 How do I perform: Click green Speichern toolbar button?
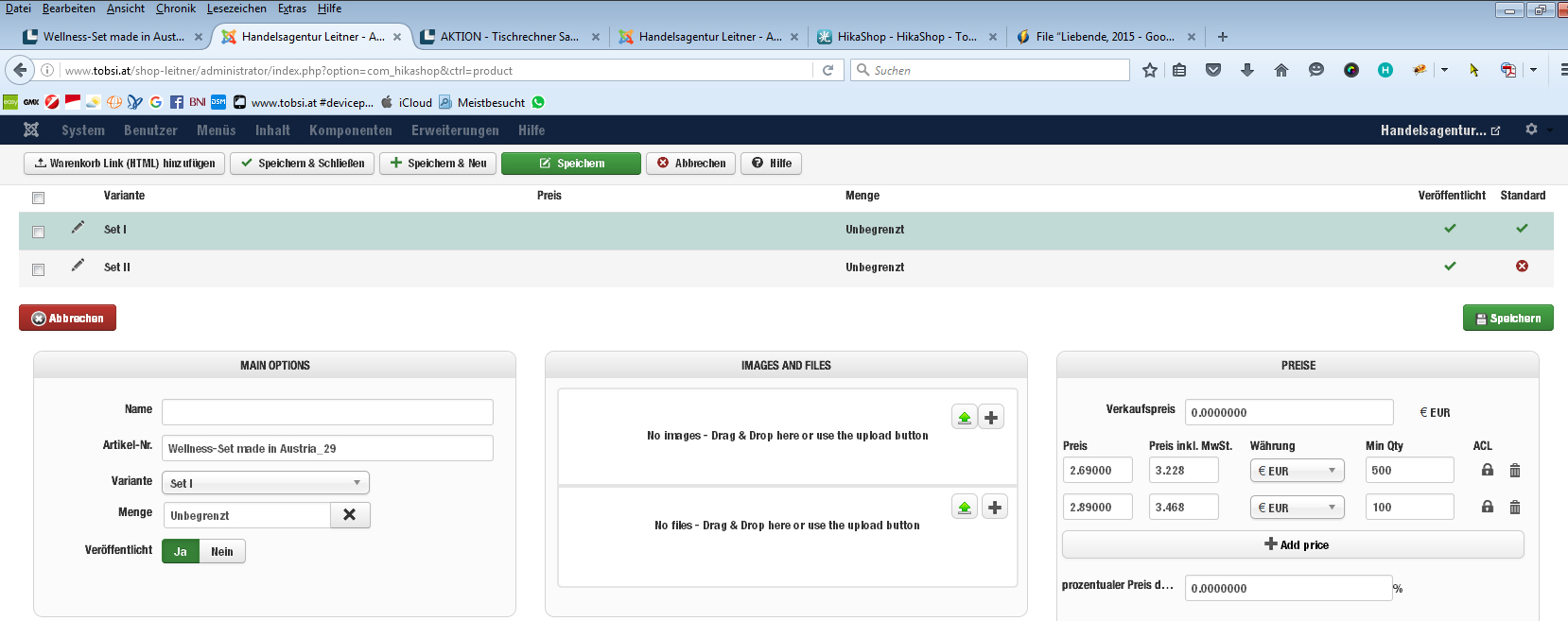[x=571, y=164]
